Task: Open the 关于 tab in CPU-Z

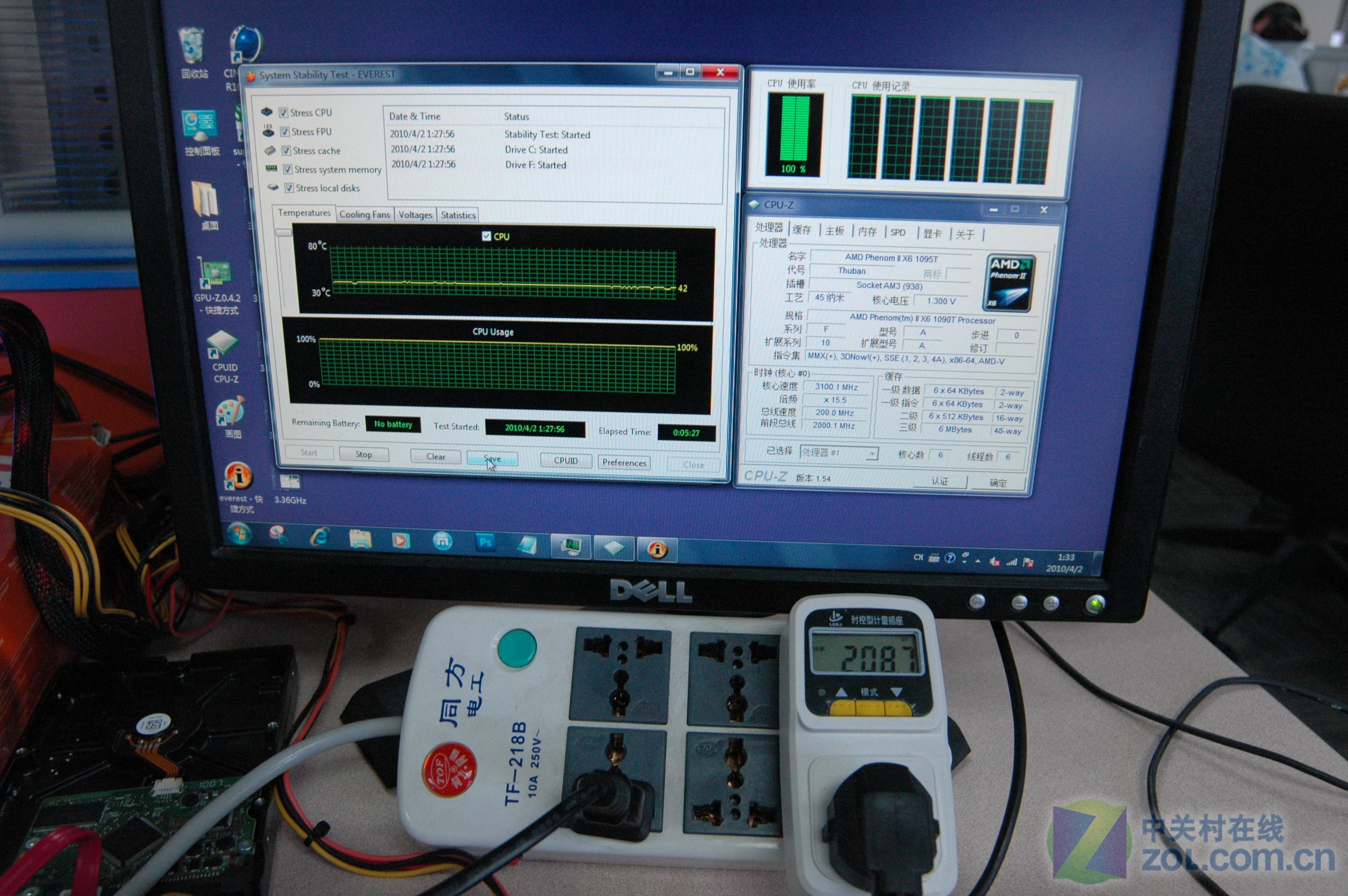Action: (x=964, y=235)
